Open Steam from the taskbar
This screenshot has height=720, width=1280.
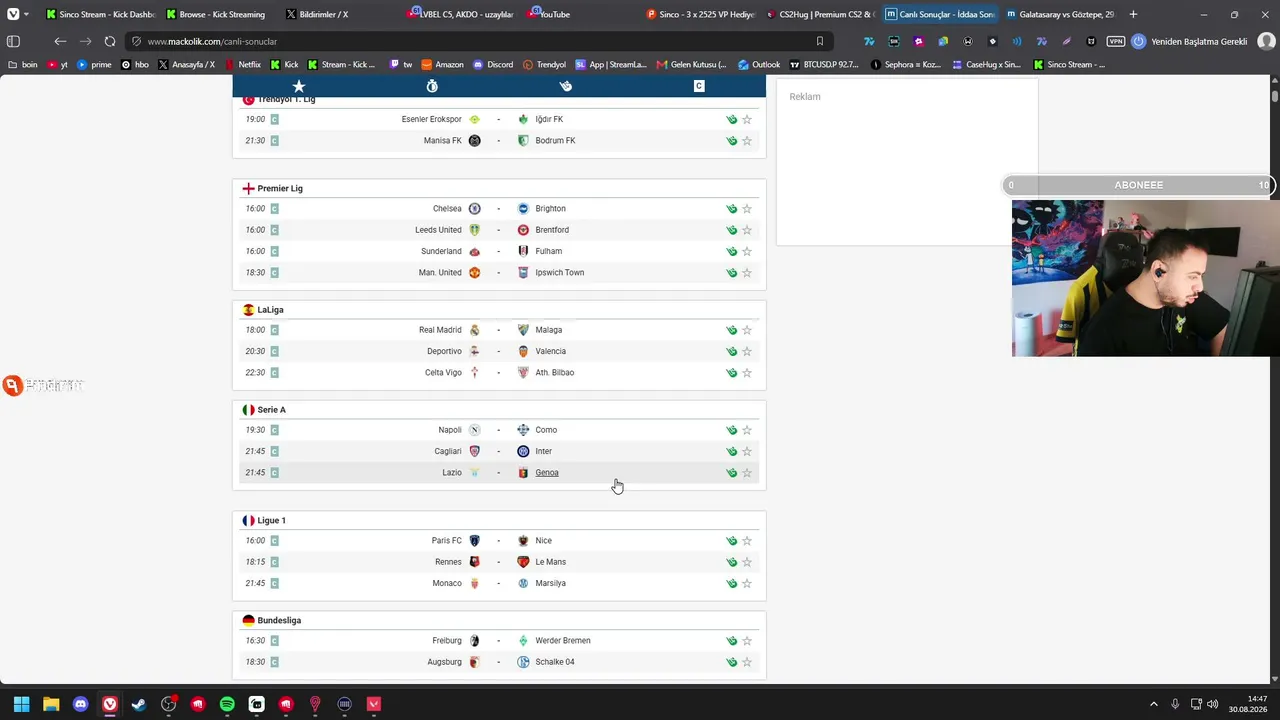(x=139, y=704)
